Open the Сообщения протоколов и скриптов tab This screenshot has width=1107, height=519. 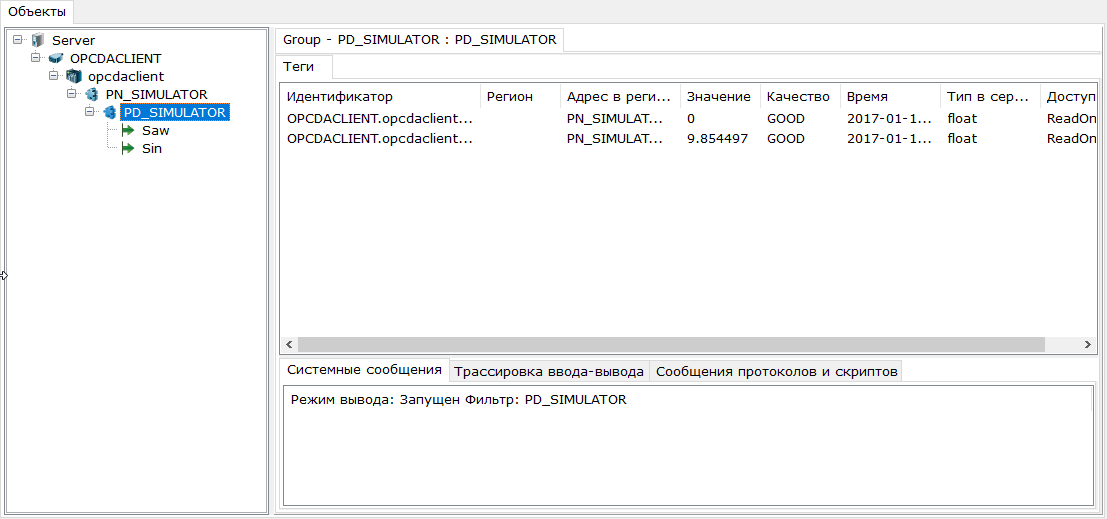[x=777, y=371]
